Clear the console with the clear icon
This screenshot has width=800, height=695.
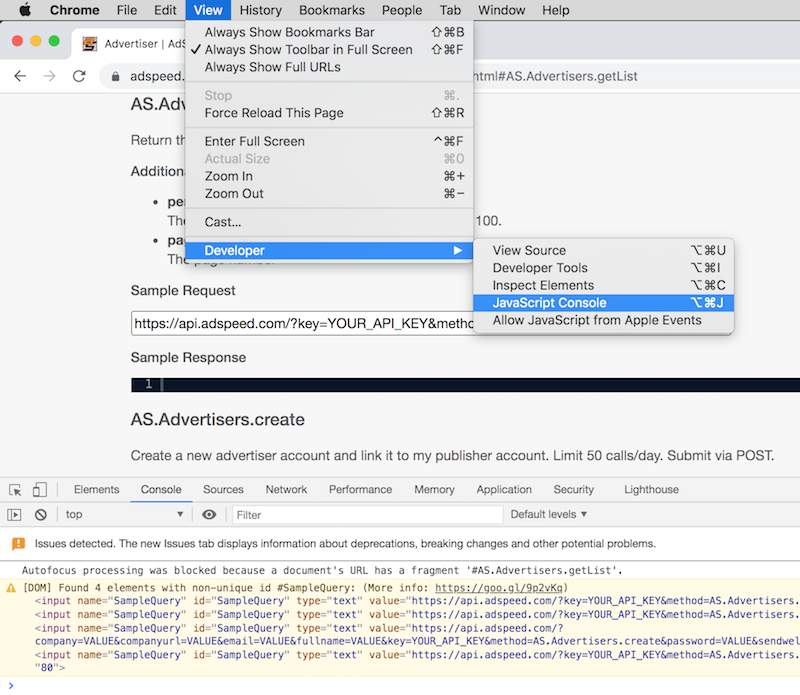41,515
